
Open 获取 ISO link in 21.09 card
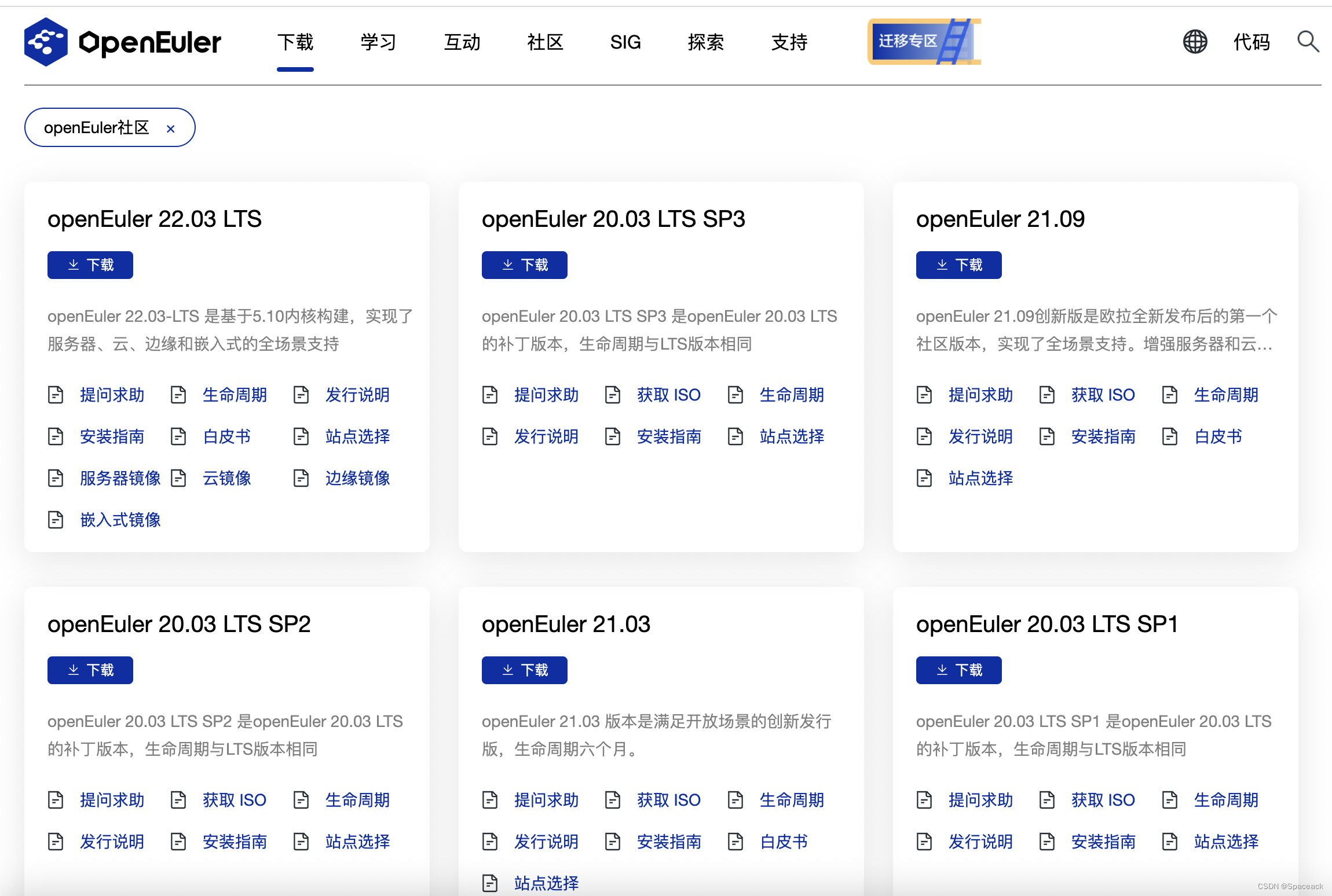coord(1103,395)
